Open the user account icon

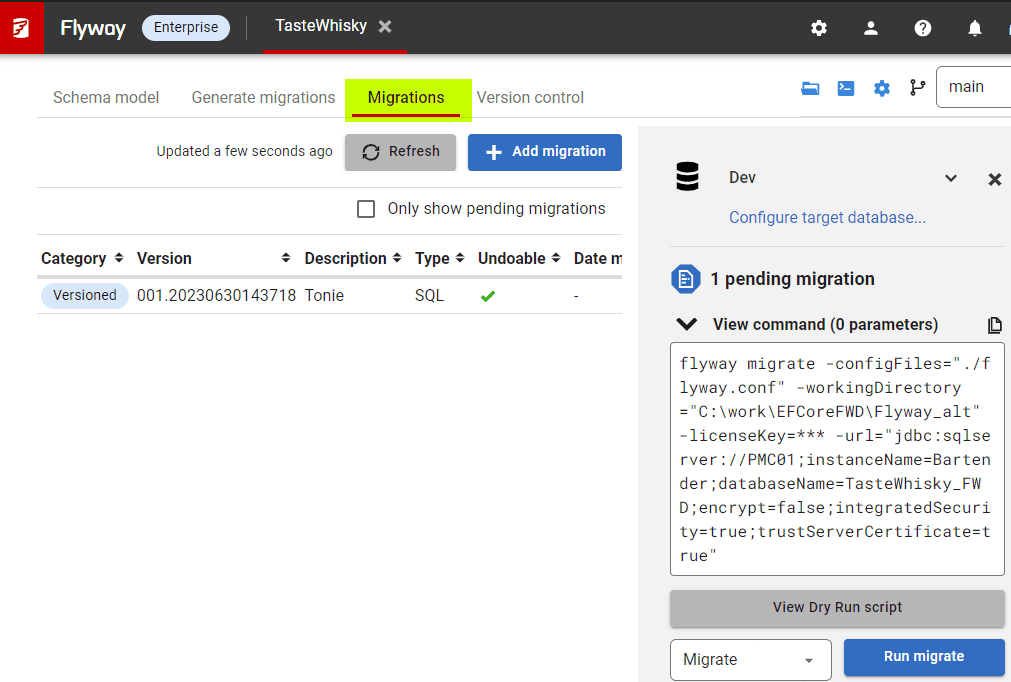point(871,28)
